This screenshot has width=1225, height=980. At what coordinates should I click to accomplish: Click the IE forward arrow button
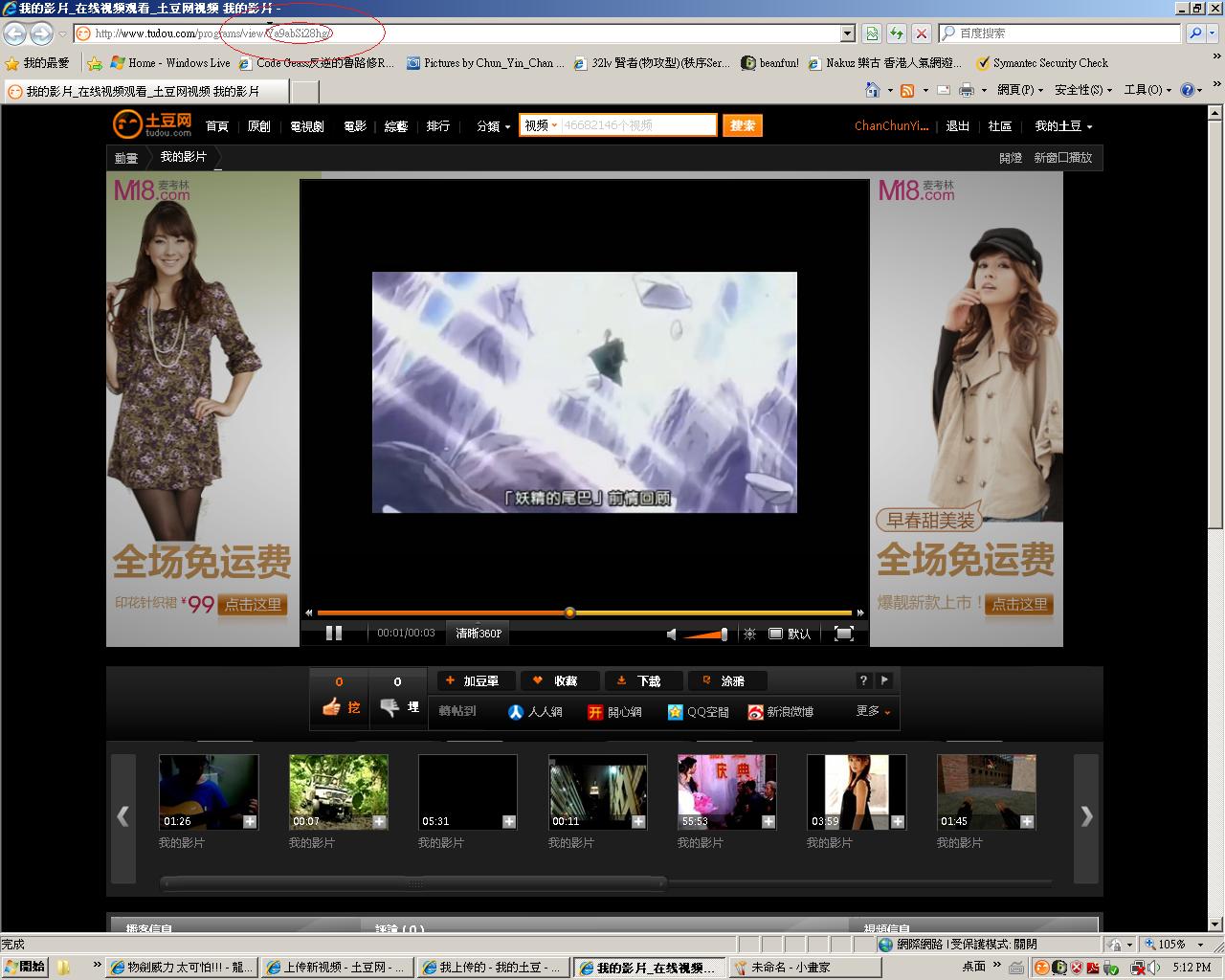(x=41, y=33)
